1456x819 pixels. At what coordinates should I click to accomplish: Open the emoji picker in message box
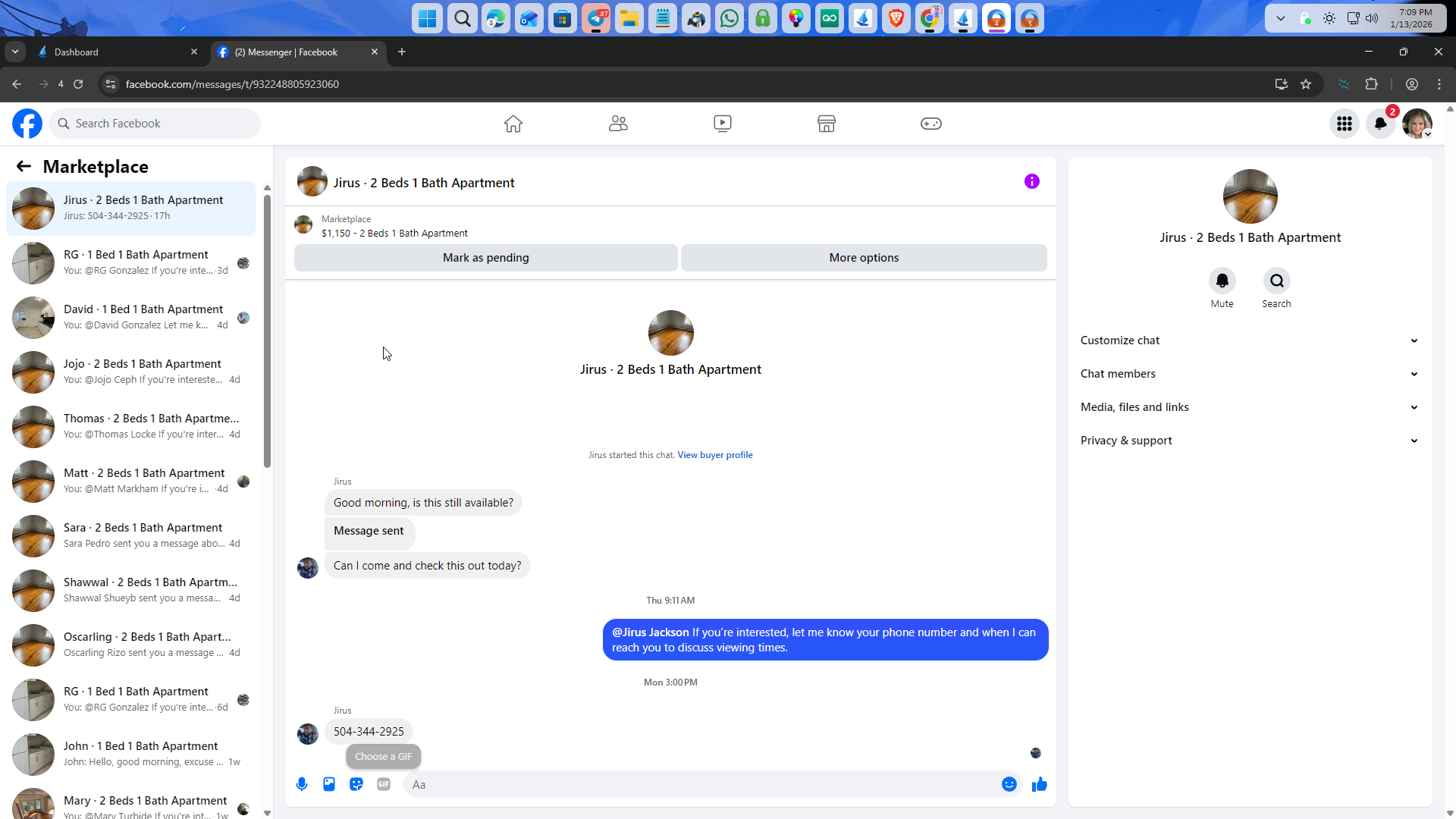coord(1009,784)
